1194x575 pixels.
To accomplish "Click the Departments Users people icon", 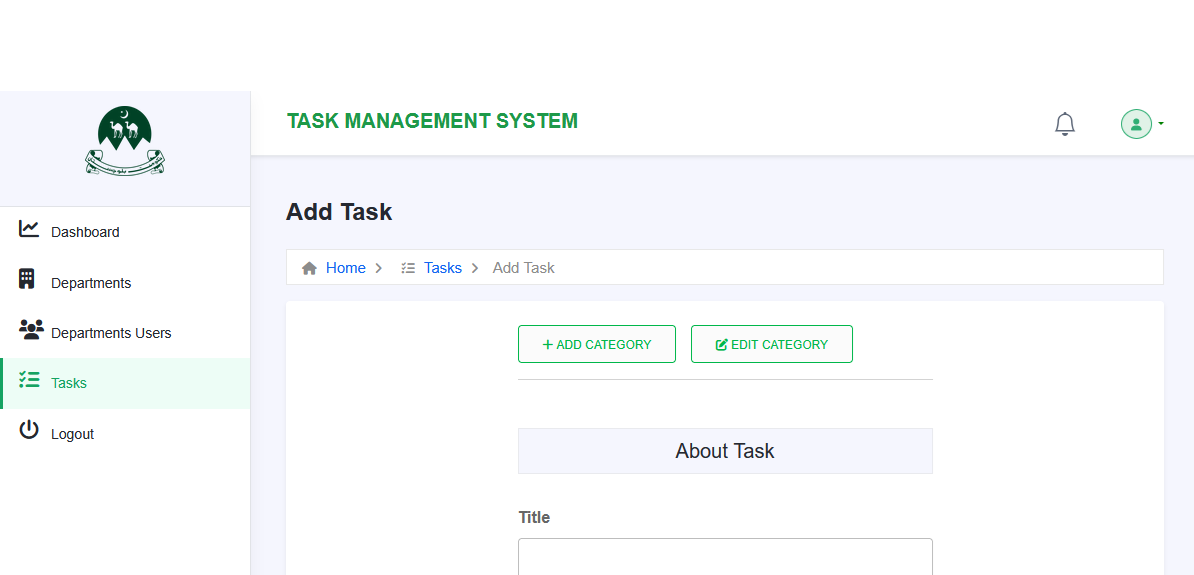I will [30, 329].
